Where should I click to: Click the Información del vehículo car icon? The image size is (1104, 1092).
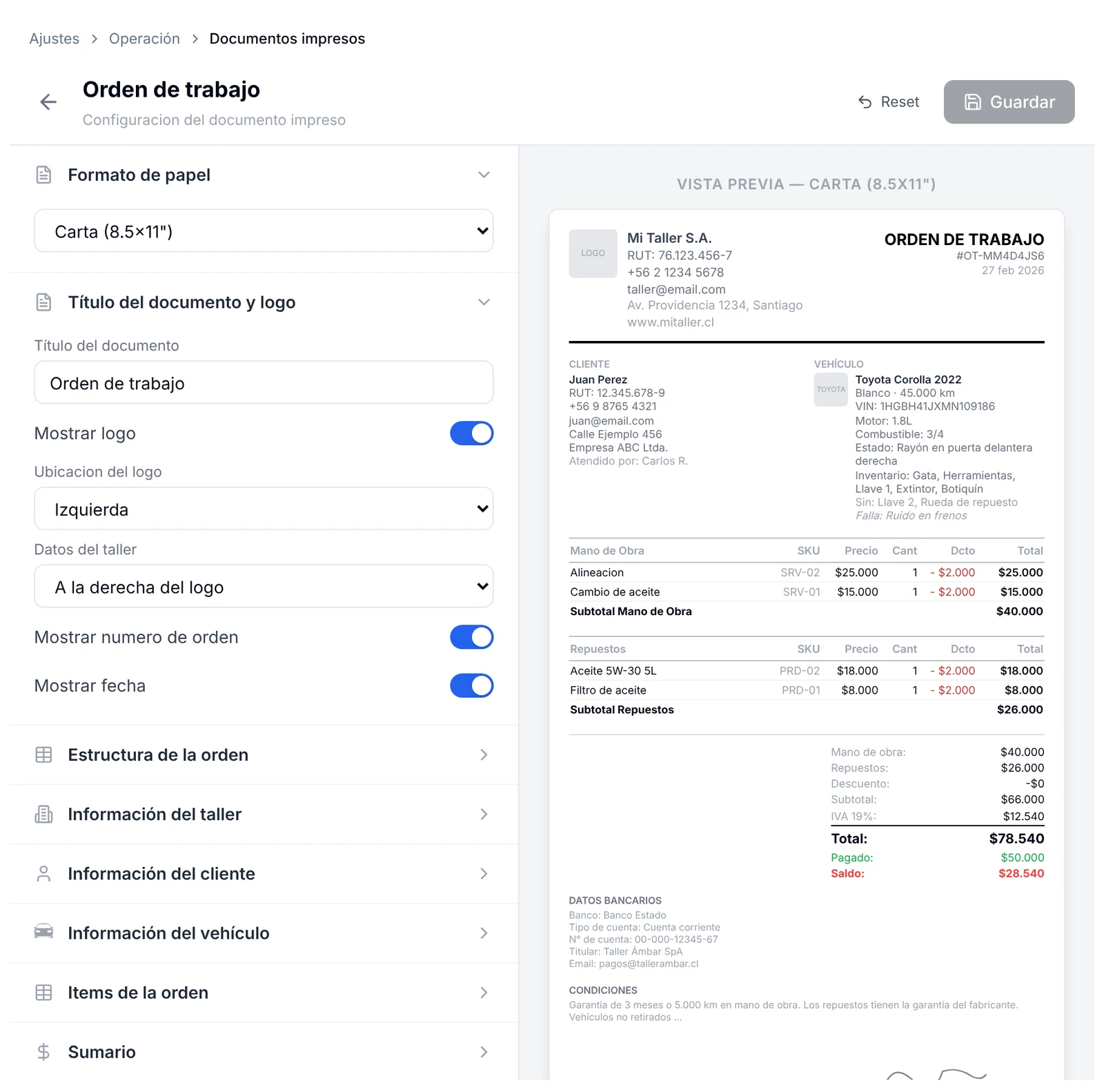(x=43, y=931)
